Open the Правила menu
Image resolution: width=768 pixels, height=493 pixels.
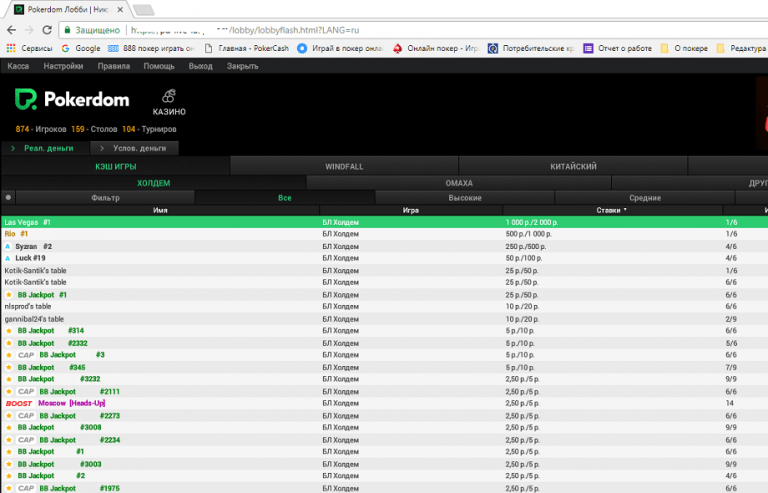pyautogui.click(x=114, y=66)
